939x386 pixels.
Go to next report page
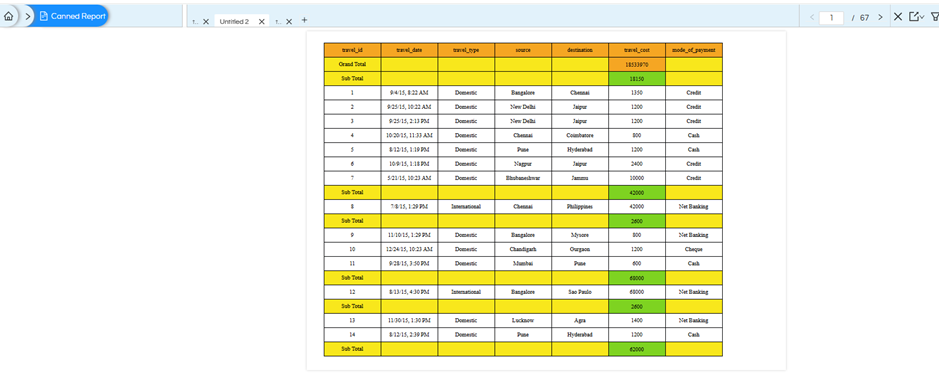click(x=880, y=17)
